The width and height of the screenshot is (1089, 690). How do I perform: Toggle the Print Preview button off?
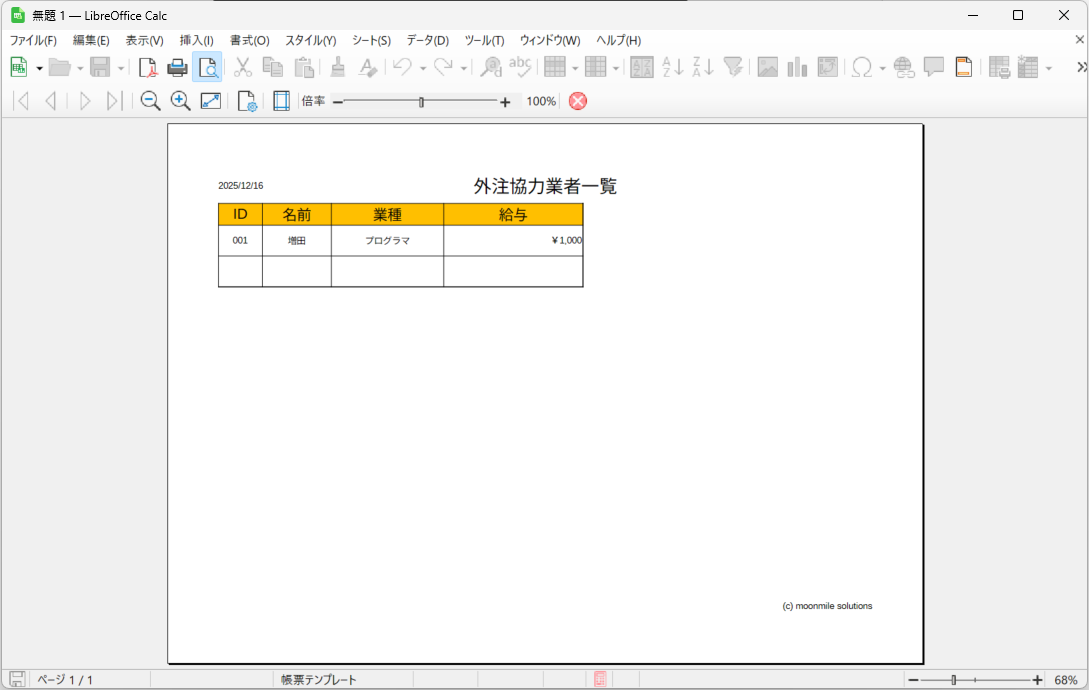(207, 67)
